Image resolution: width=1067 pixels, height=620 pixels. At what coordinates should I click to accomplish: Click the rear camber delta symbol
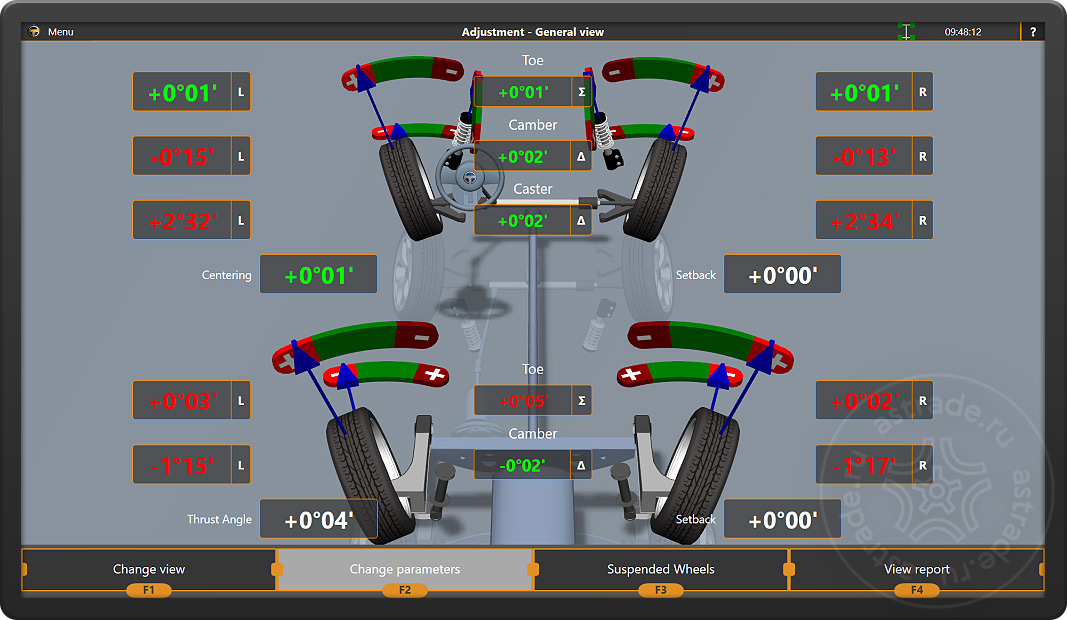pyautogui.click(x=581, y=466)
